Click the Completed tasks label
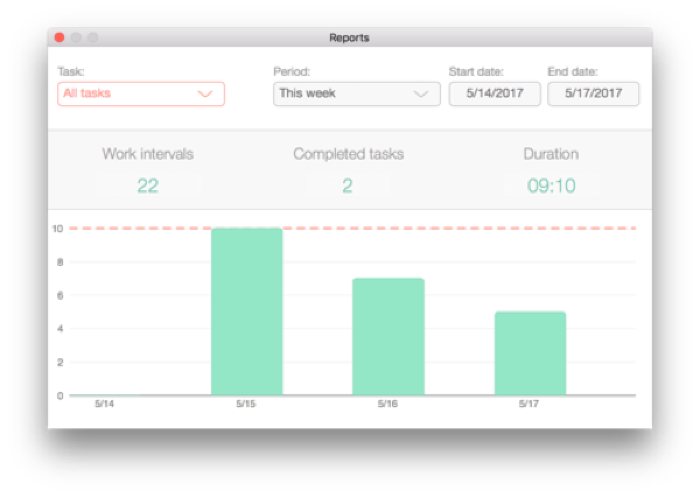This screenshot has height=497, width=700. click(x=348, y=154)
